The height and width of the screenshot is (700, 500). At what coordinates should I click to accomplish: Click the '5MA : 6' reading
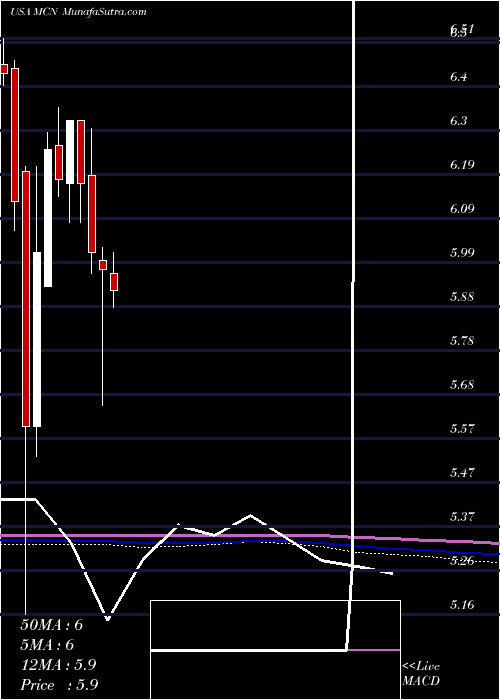(47, 645)
